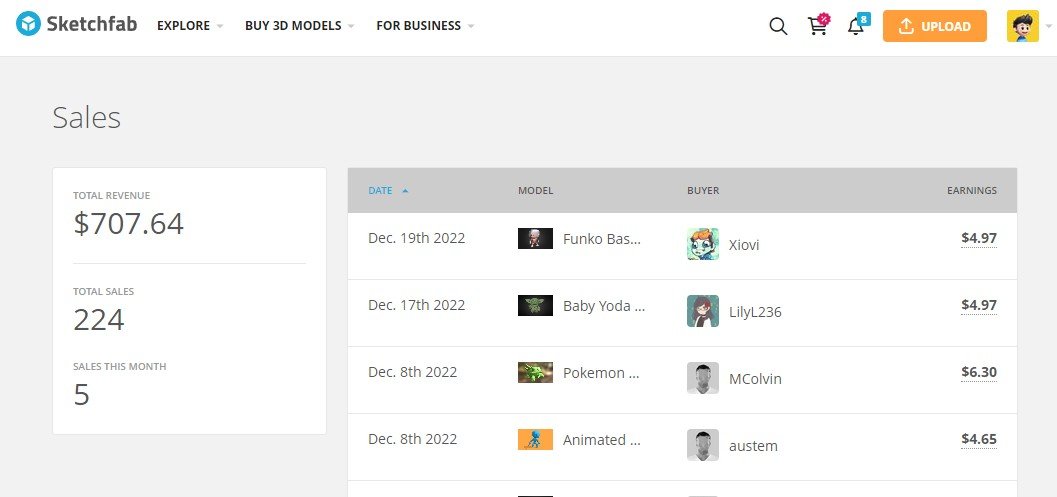Click the $6.30 earnings amount
The image size is (1057, 497).
[x=979, y=372]
